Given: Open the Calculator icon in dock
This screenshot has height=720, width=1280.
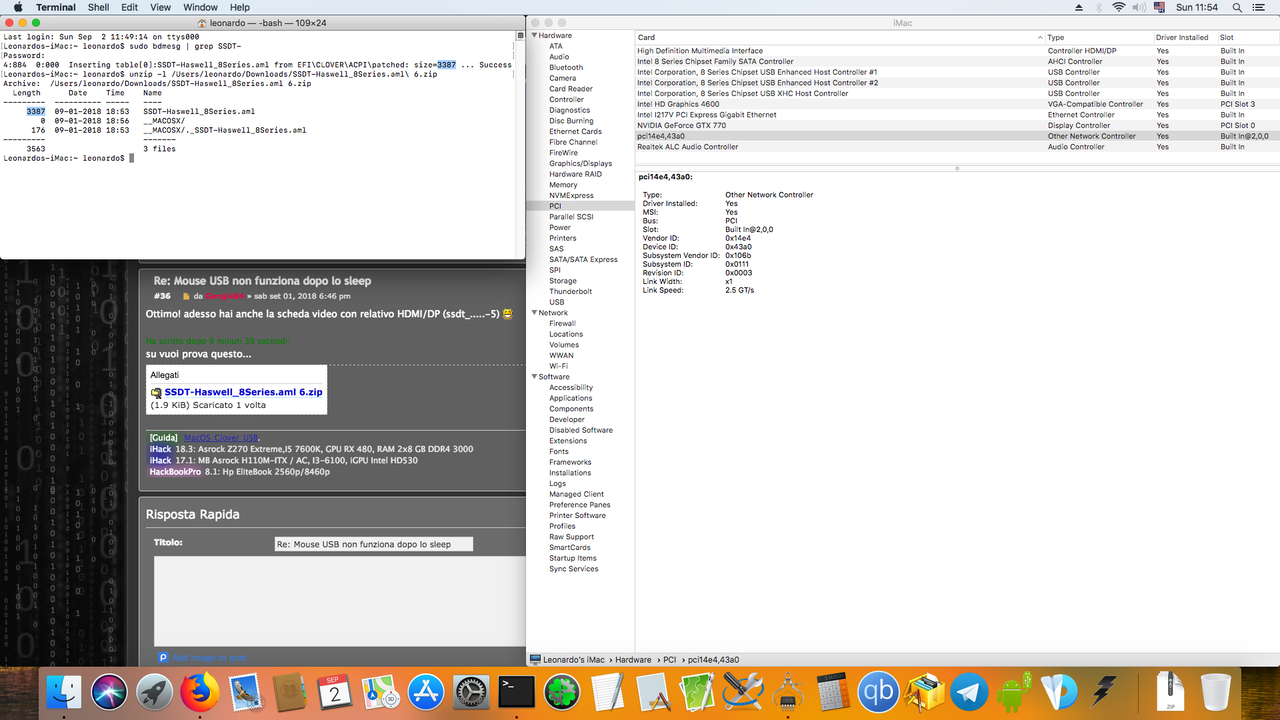Looking at the screenshot, I should [x=834, y=691].
